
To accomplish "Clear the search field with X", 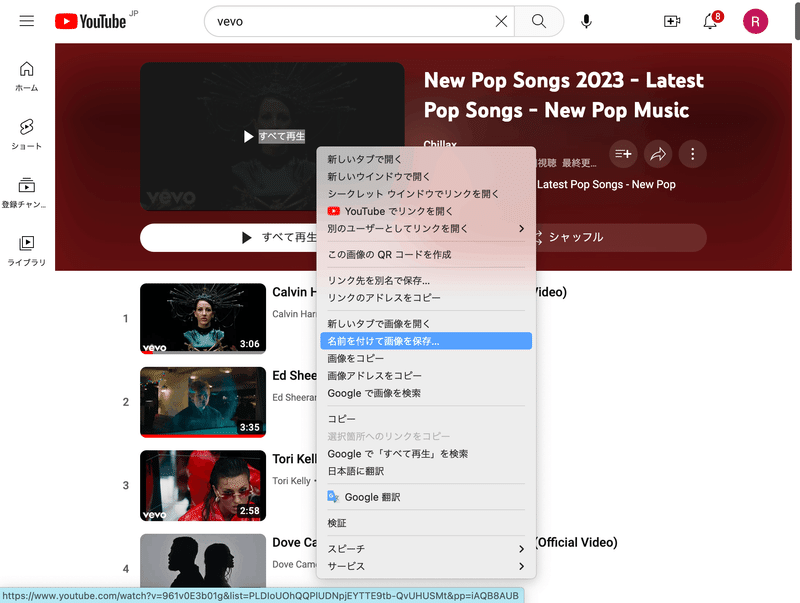I will pos(501,21).
